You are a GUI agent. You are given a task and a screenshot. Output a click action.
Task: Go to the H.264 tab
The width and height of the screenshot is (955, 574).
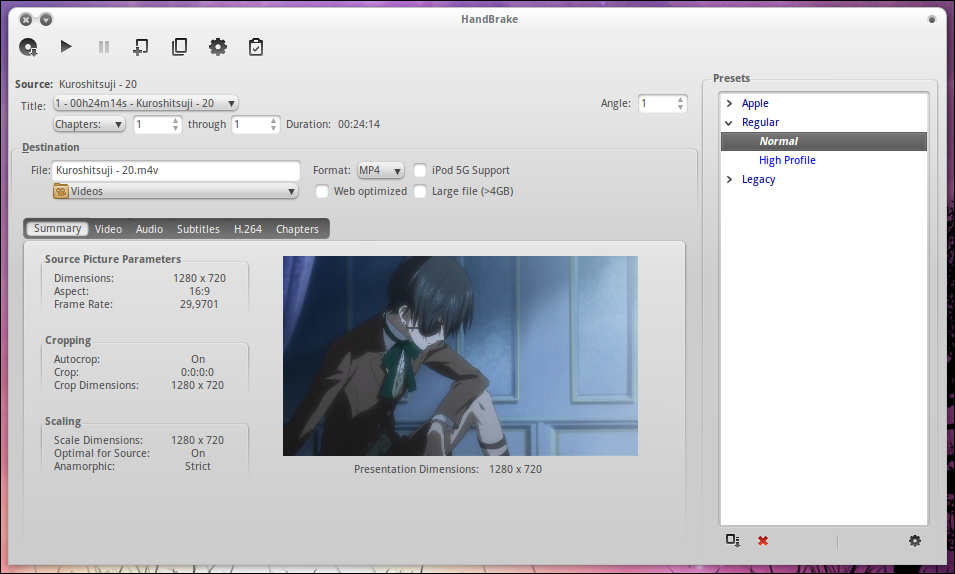tap(248, 229)
